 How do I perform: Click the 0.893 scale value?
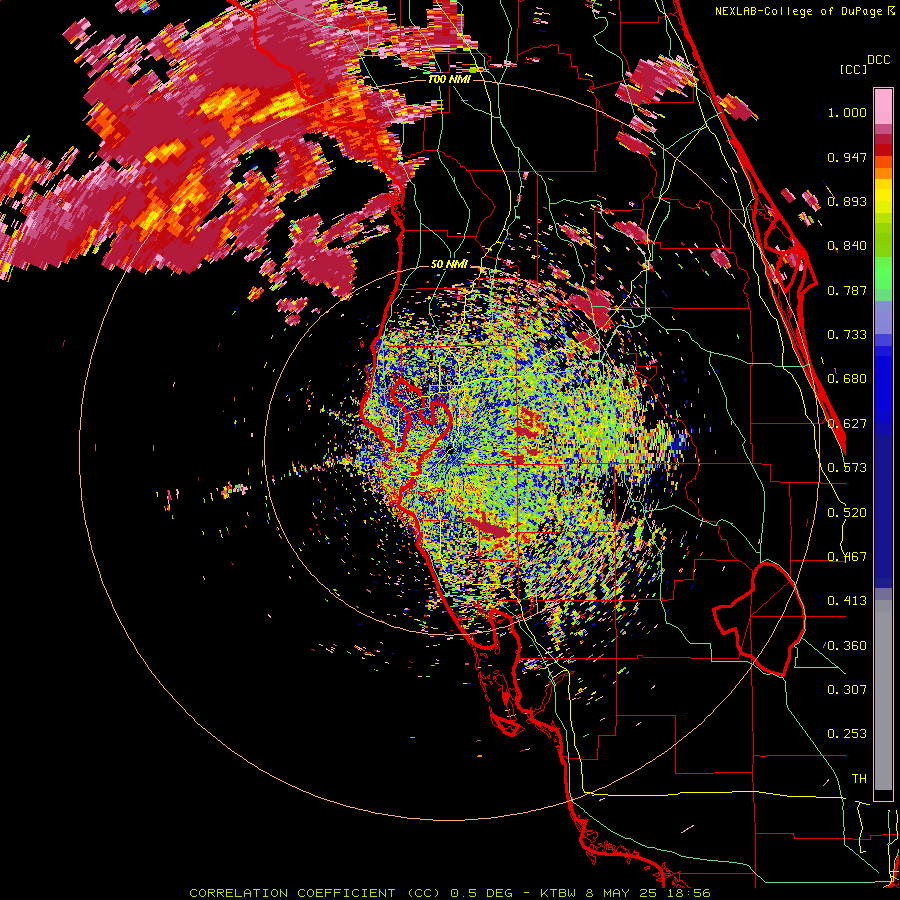[847, 201]
